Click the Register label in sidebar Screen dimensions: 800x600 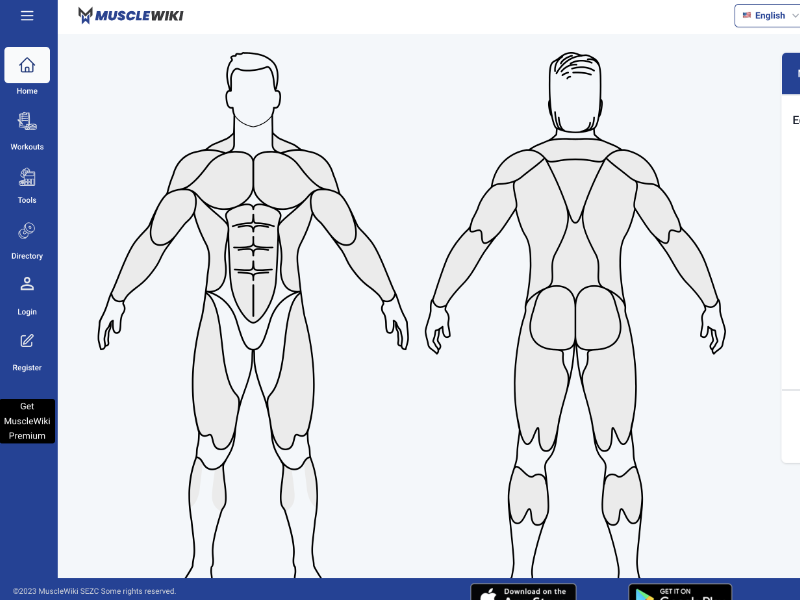tap(27, 368)
